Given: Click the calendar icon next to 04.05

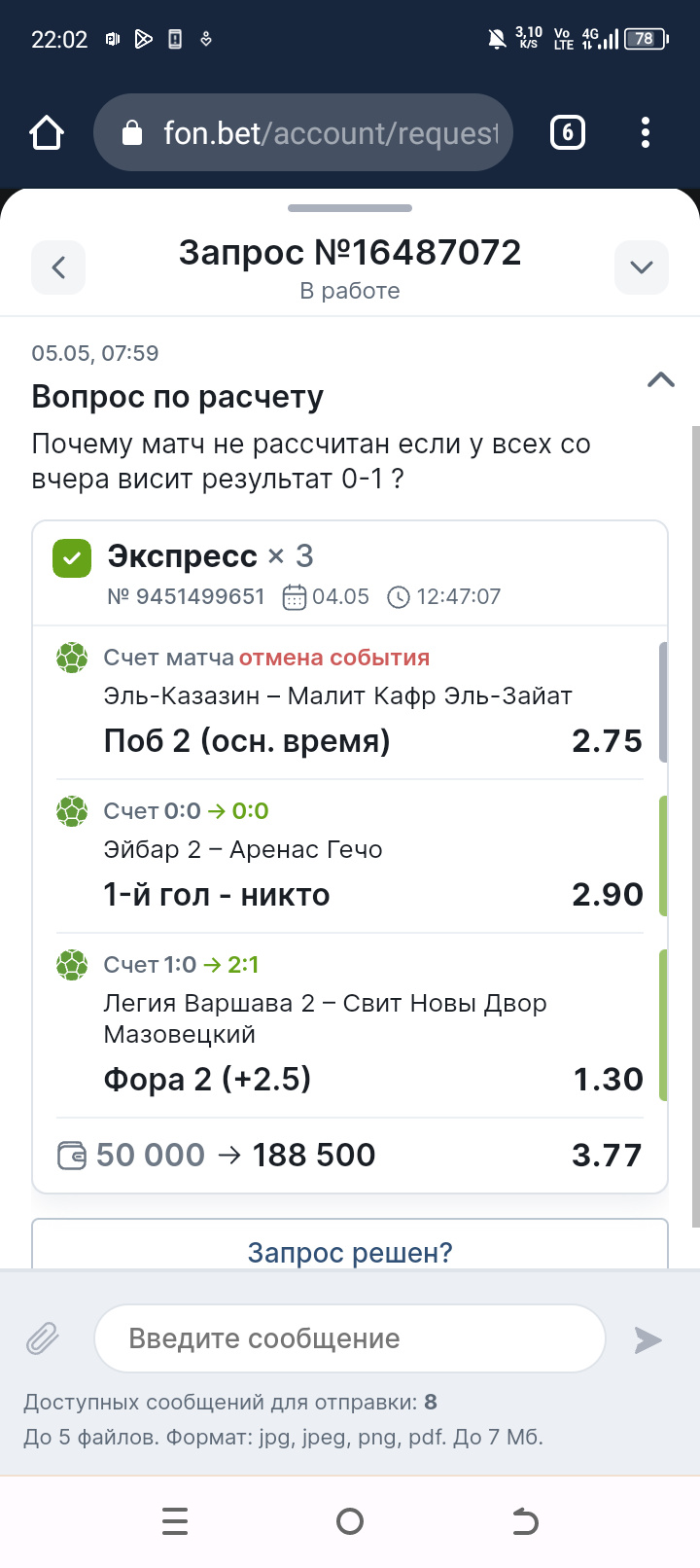Looking at the screenshot, I should click(x=294, y=597).
